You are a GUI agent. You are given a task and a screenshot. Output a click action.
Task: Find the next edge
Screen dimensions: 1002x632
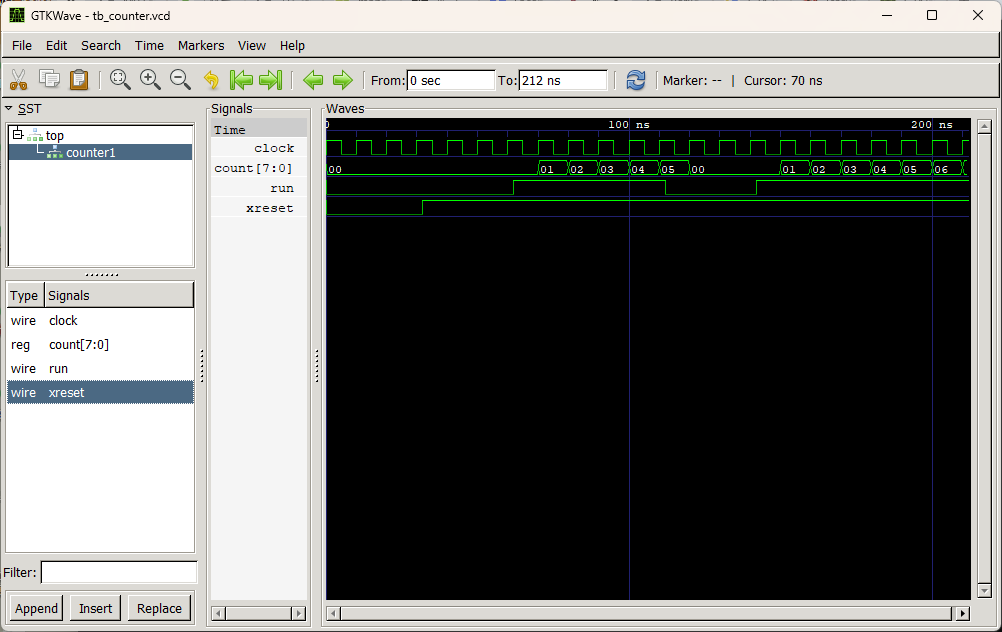(343, 80)
